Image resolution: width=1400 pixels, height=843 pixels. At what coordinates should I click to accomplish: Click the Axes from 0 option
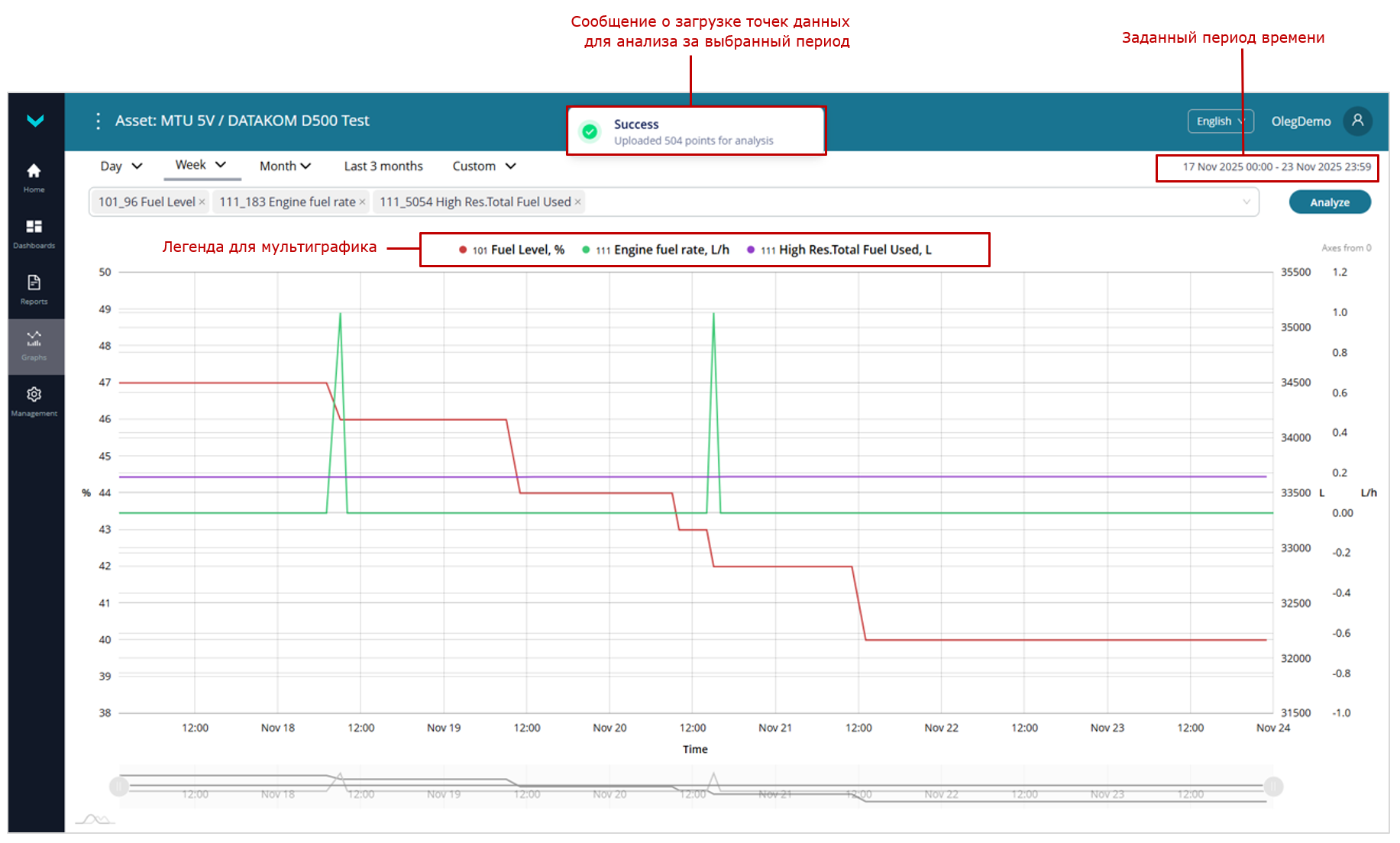pyautogui.click(x=1346, y=248)
